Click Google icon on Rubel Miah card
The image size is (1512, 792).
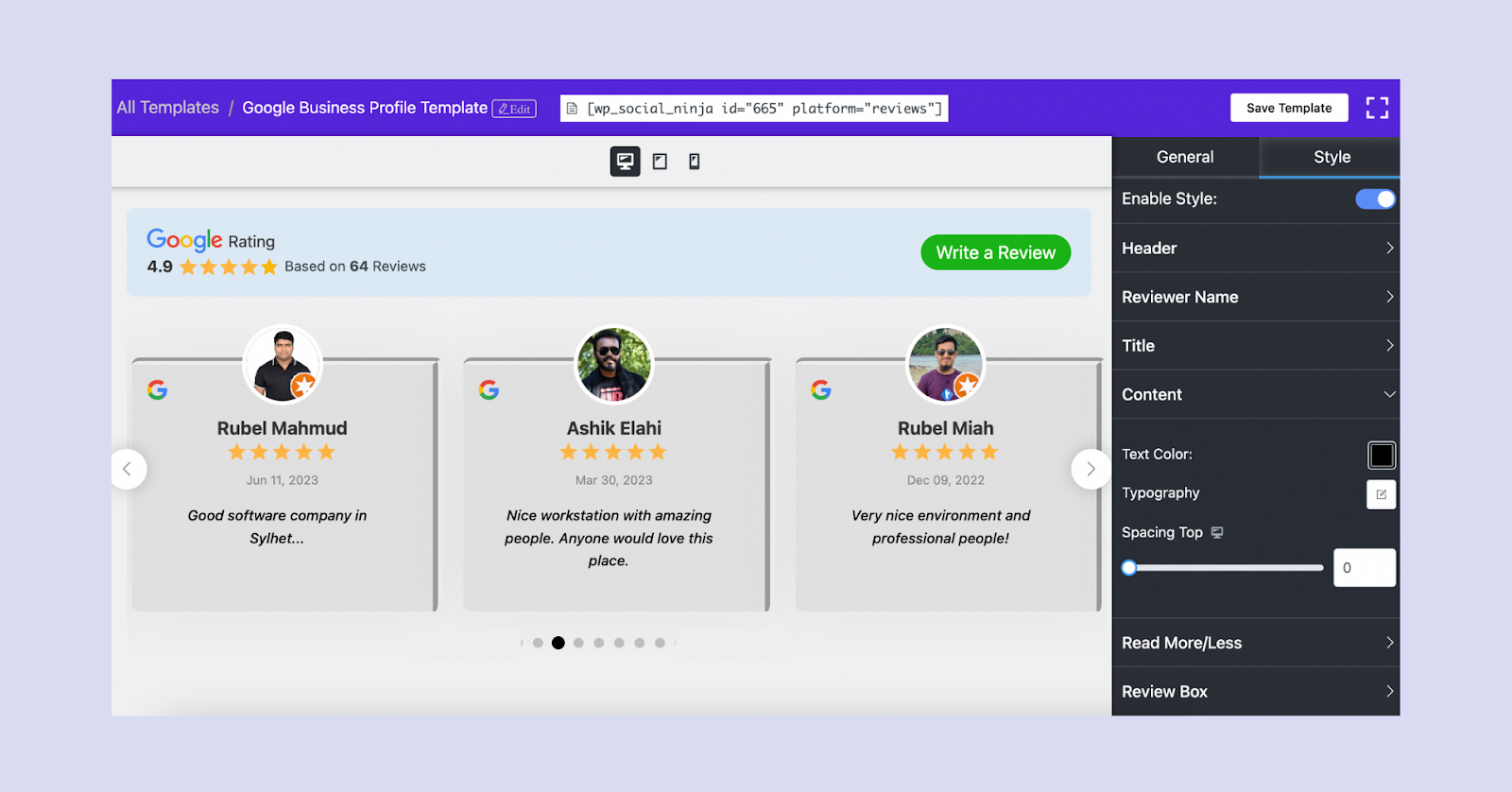821,389
